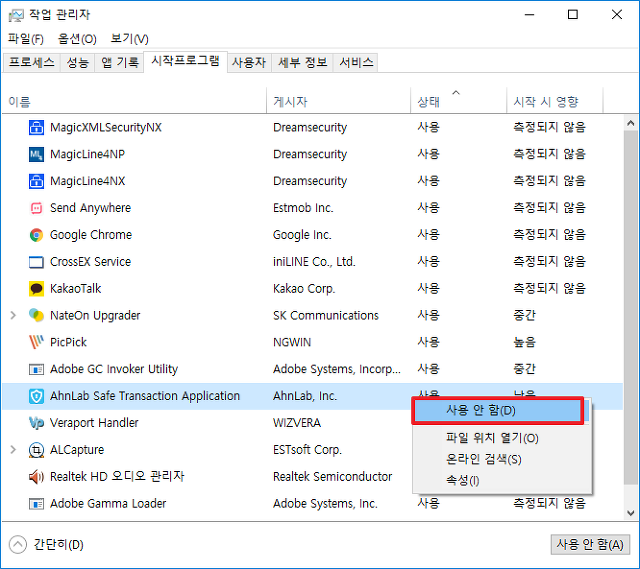The width and height of the screenshot is (640, 569).
Task: Click the AhnLab shield icon
Action: [x=36, y=396]
